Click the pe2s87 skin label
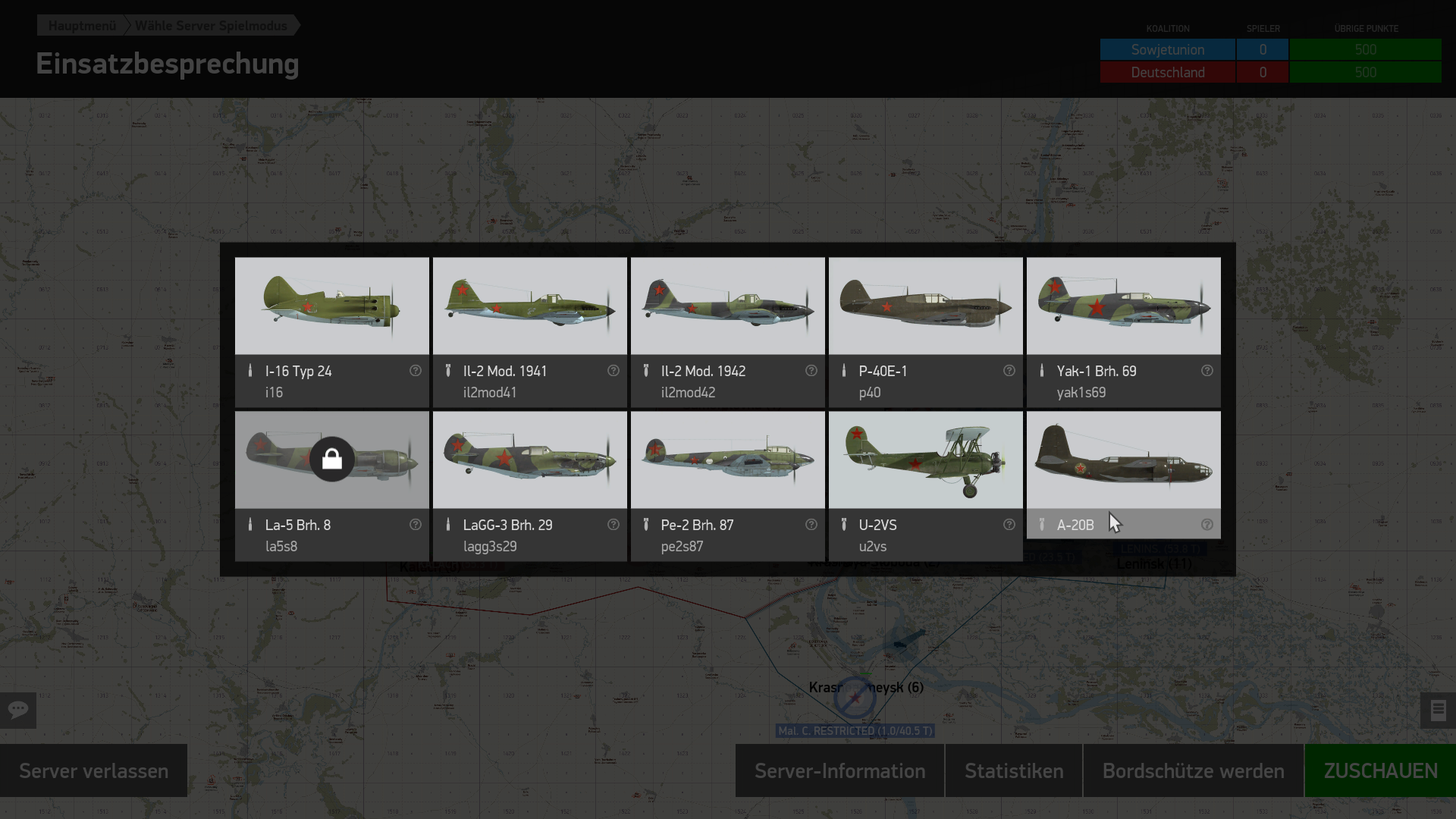The width and height of the screenshot is (1456, 819). 682,547
